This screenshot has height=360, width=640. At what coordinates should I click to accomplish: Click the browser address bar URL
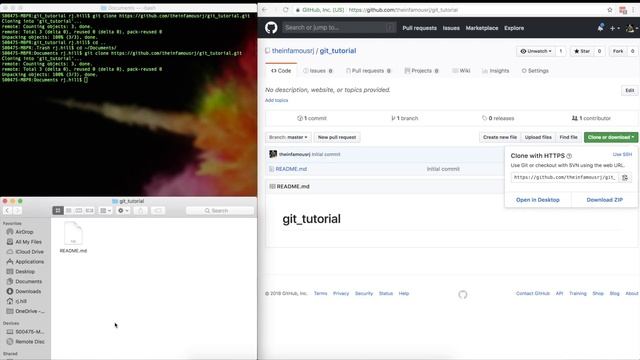403,10
